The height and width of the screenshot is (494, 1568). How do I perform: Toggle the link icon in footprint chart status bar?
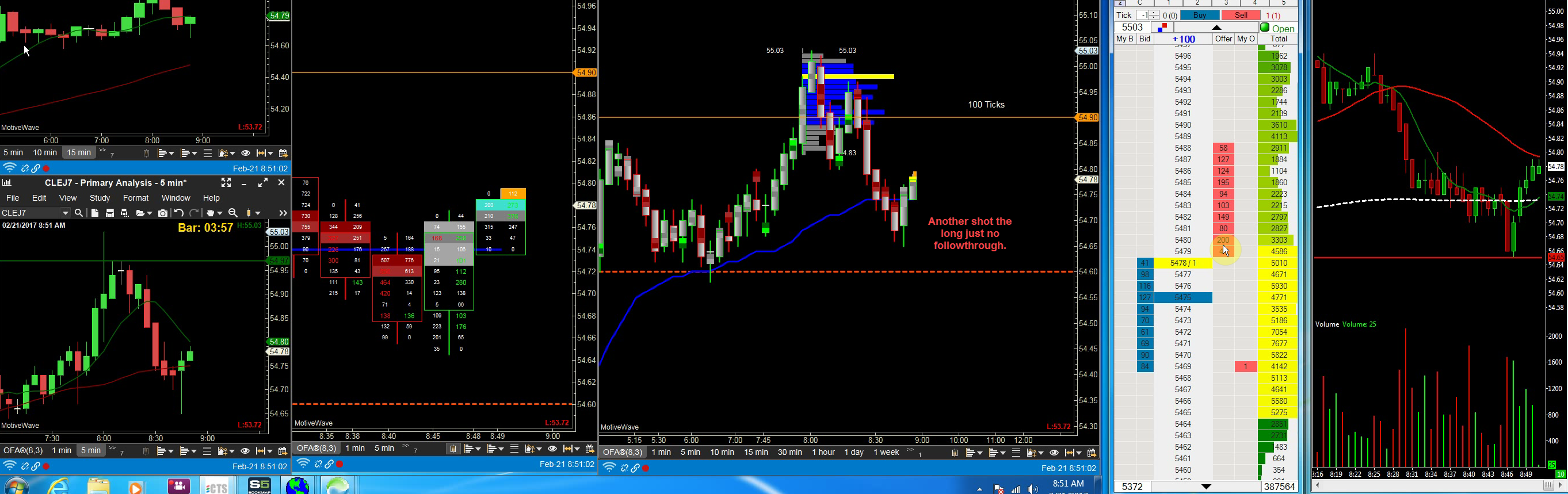coord(329,464)
